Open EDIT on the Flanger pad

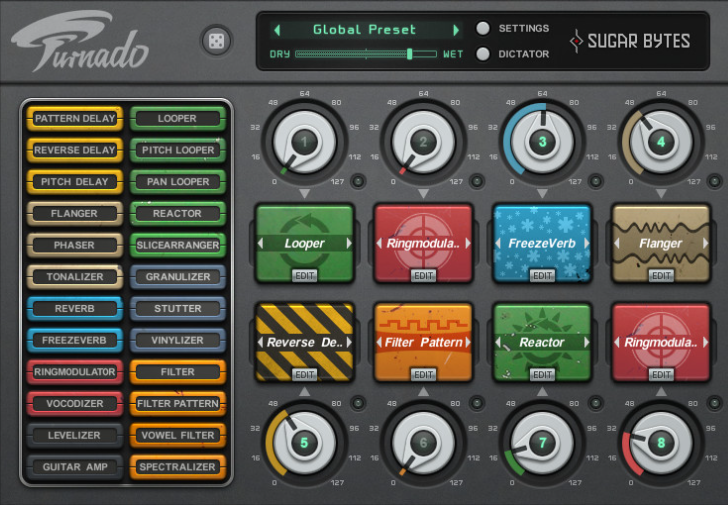661,275
